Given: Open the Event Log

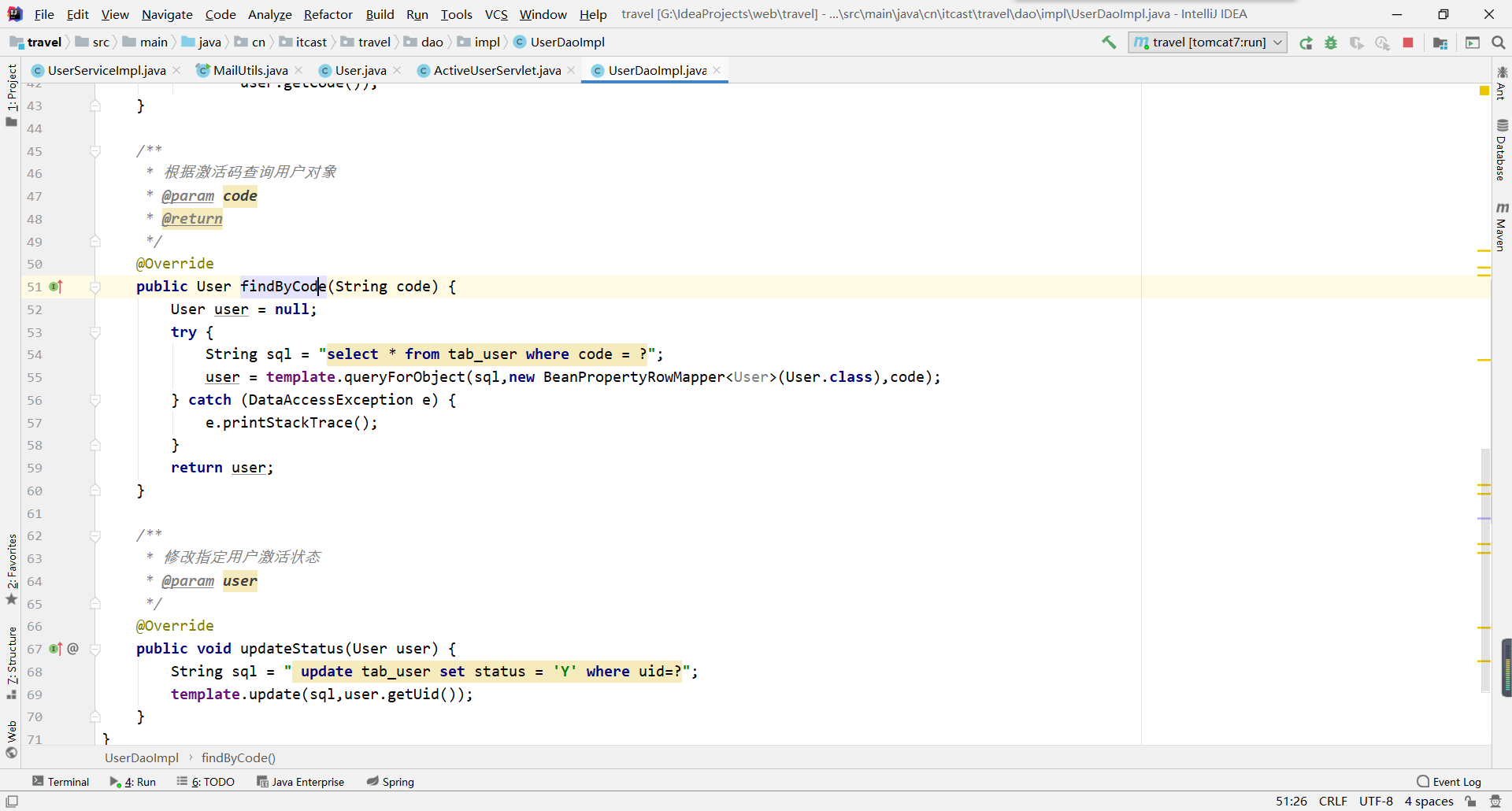Looking at the screenshot, I should [1449, 782].
